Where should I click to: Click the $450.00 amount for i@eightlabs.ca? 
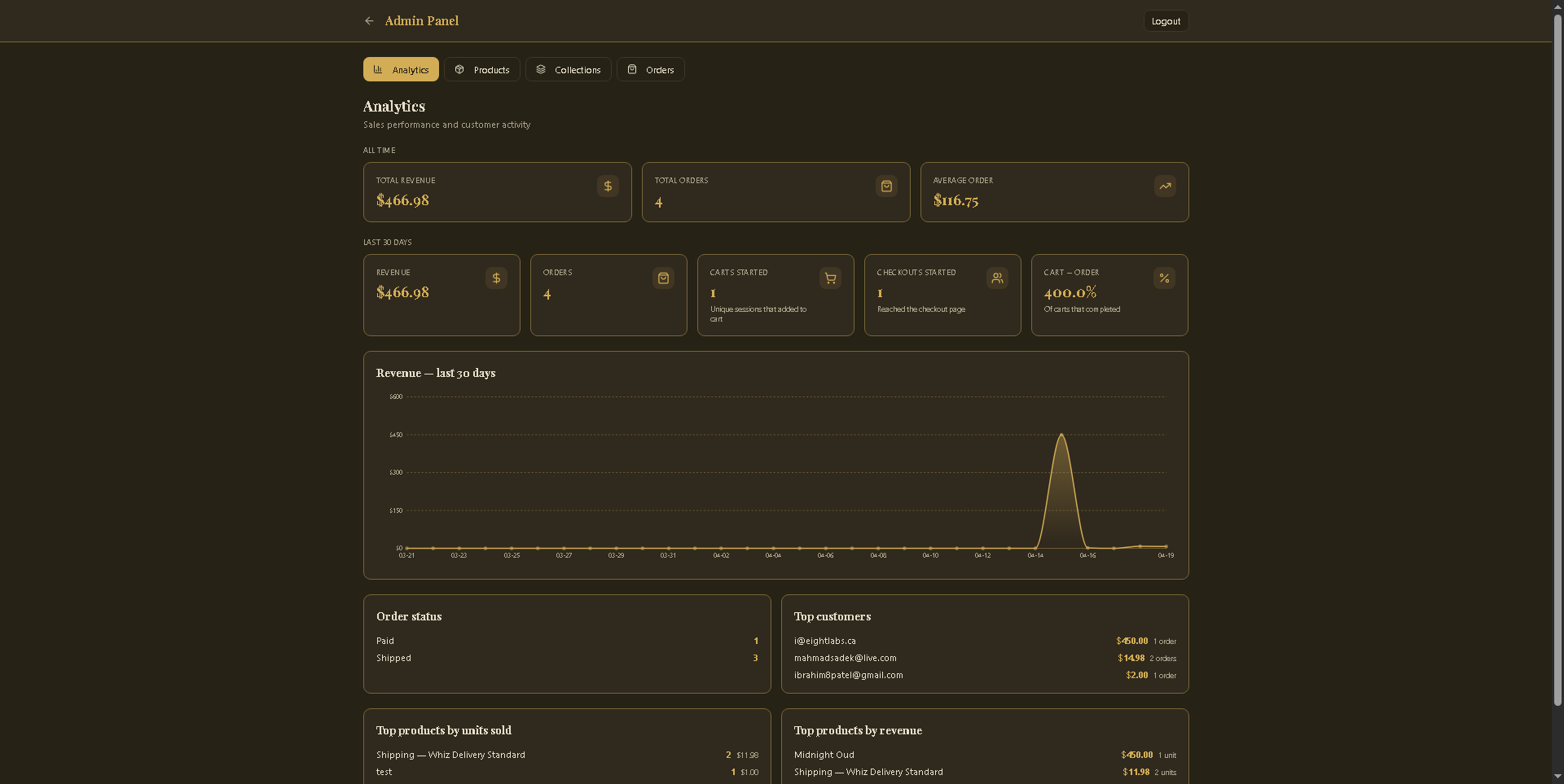(x=1131, y=641)
